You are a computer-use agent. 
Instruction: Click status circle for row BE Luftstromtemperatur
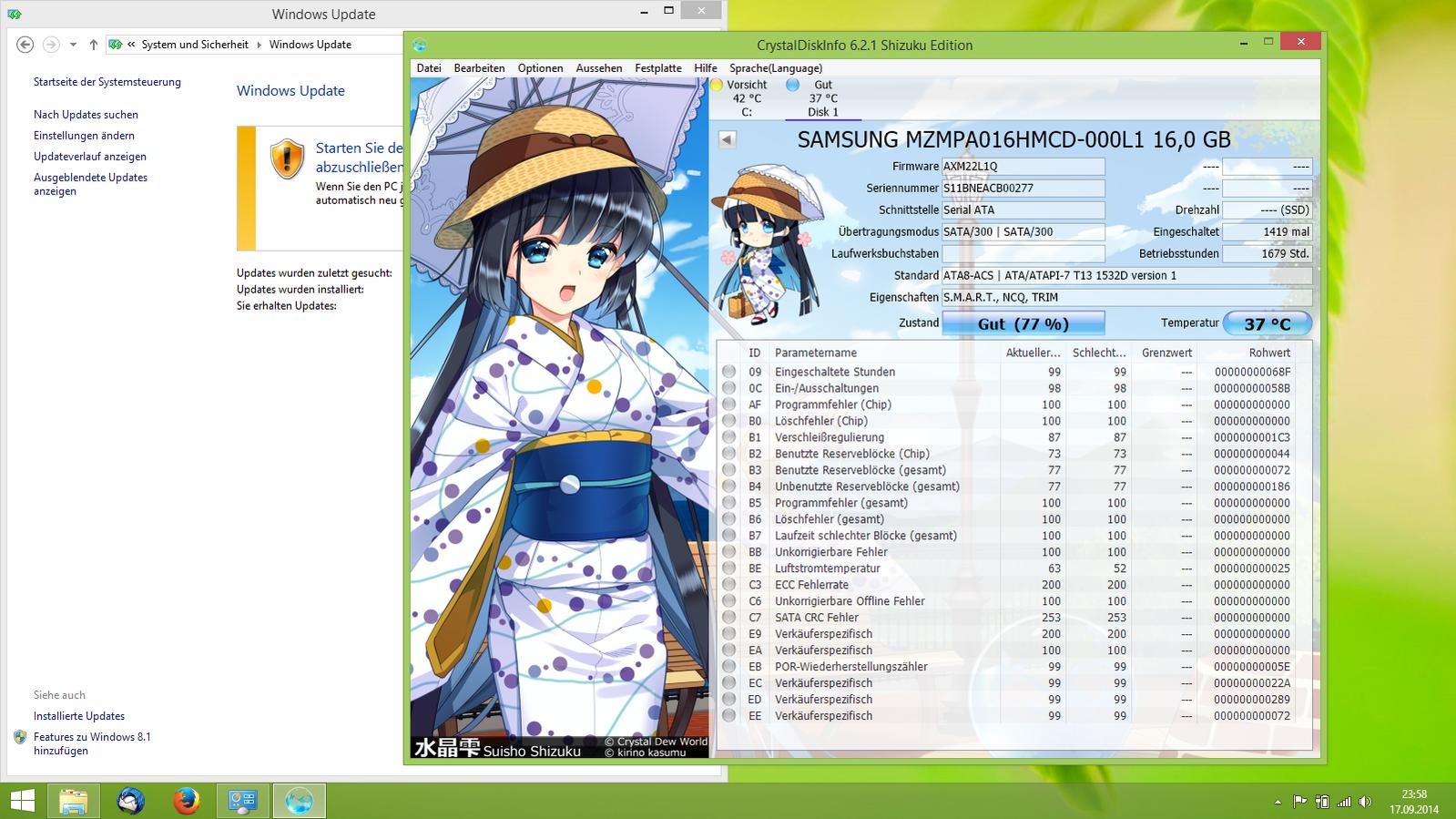click(x=729, y=568)
